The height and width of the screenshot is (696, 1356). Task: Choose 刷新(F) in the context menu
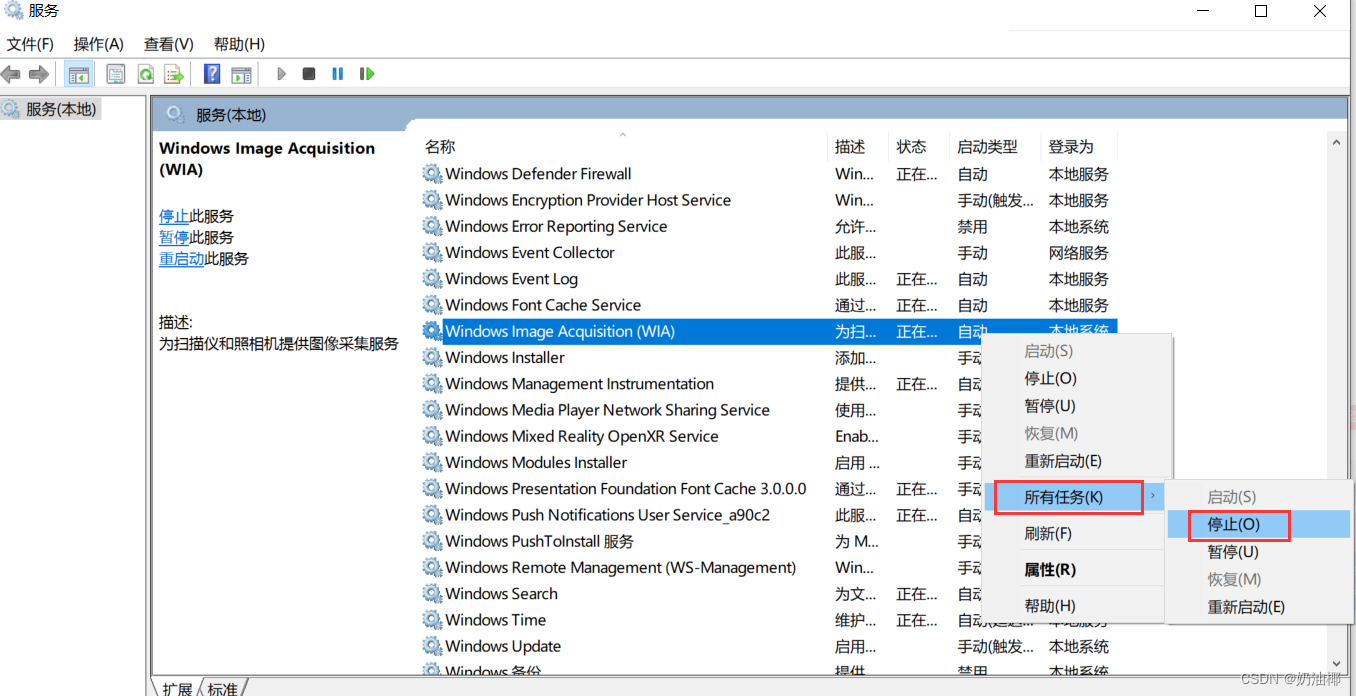tap(1074, 533)
